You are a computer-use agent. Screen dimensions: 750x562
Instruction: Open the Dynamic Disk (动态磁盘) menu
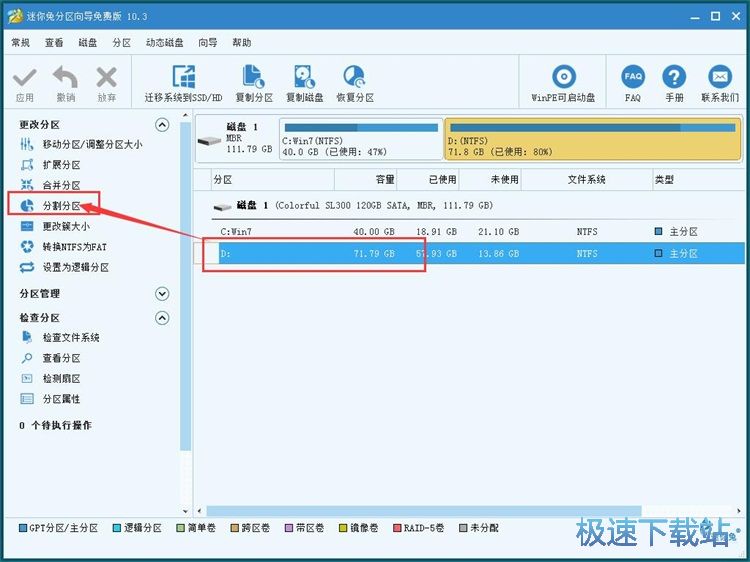click(165, 43)
